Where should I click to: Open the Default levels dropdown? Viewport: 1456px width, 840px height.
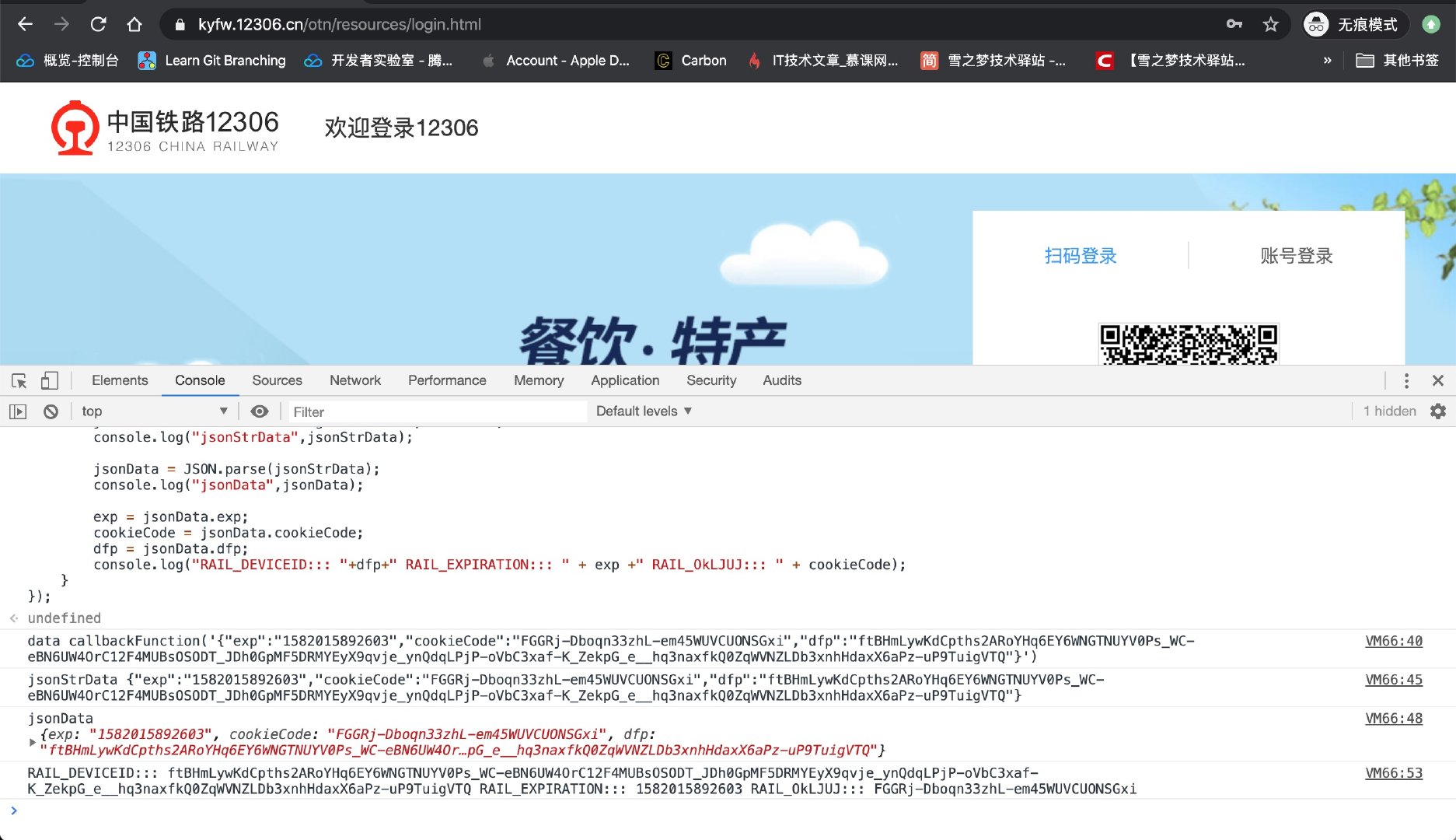[x=643, y=411]
